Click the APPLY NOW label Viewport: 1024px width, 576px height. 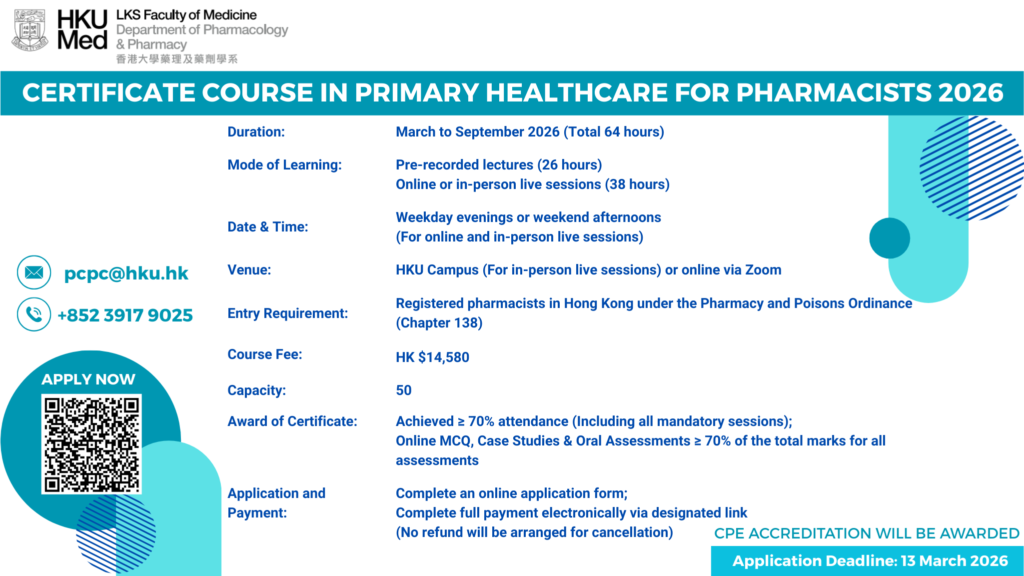click(88, 379)
